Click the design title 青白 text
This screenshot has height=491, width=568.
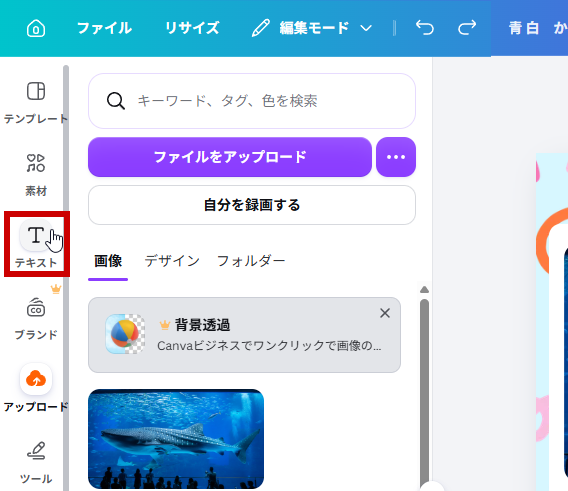[x=524, y=28]
